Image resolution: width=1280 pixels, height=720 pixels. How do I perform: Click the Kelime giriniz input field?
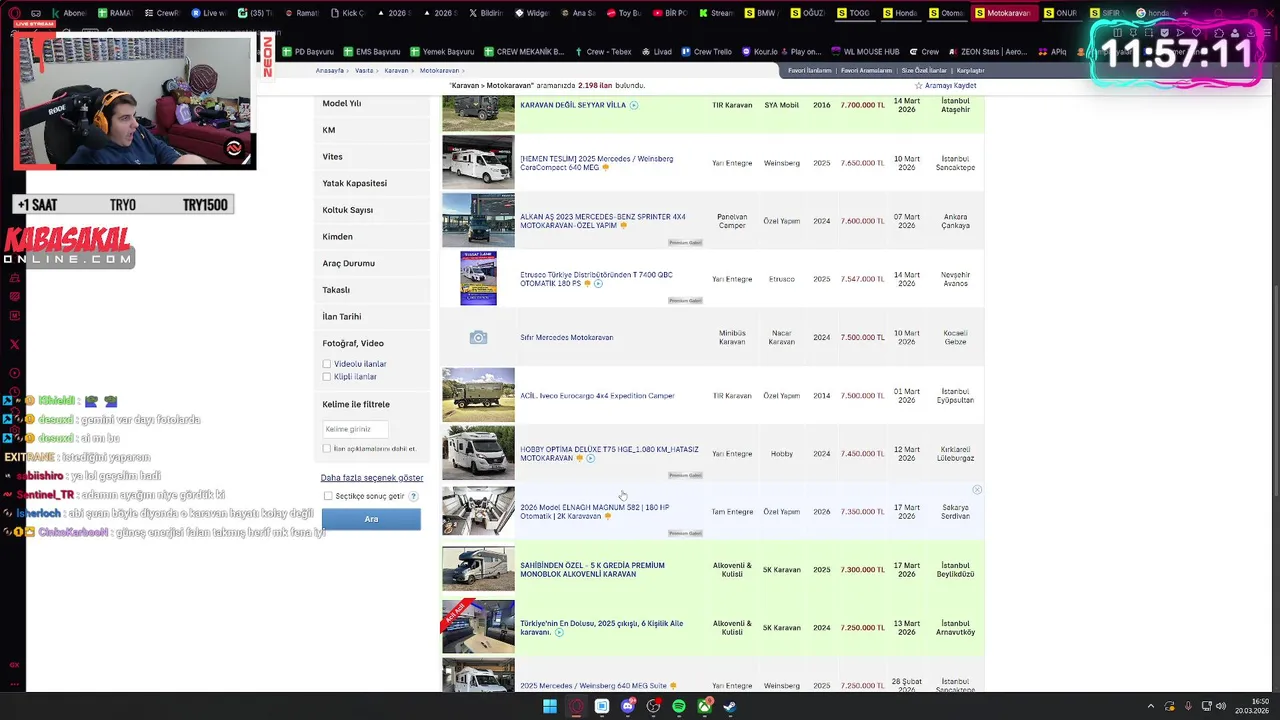tap(355, 429)
